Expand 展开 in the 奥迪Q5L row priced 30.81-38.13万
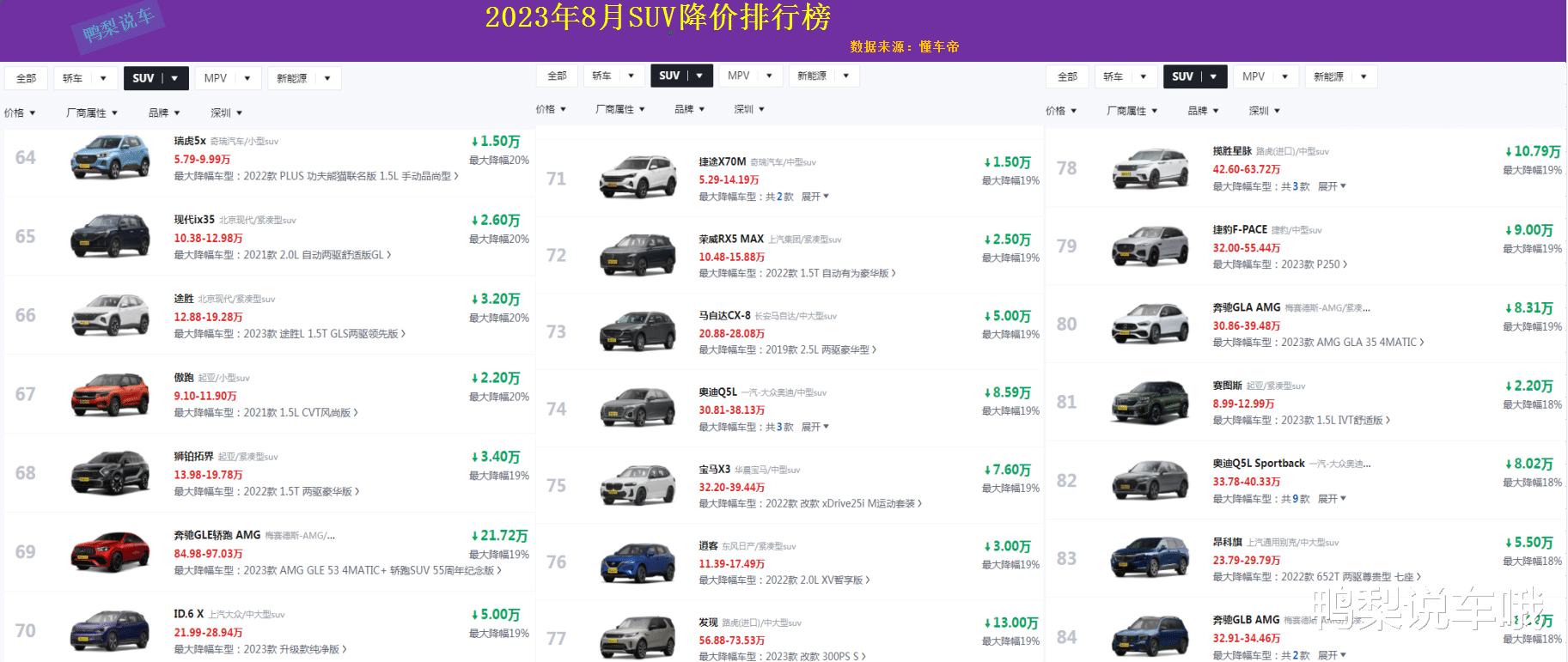 point(815,427)
